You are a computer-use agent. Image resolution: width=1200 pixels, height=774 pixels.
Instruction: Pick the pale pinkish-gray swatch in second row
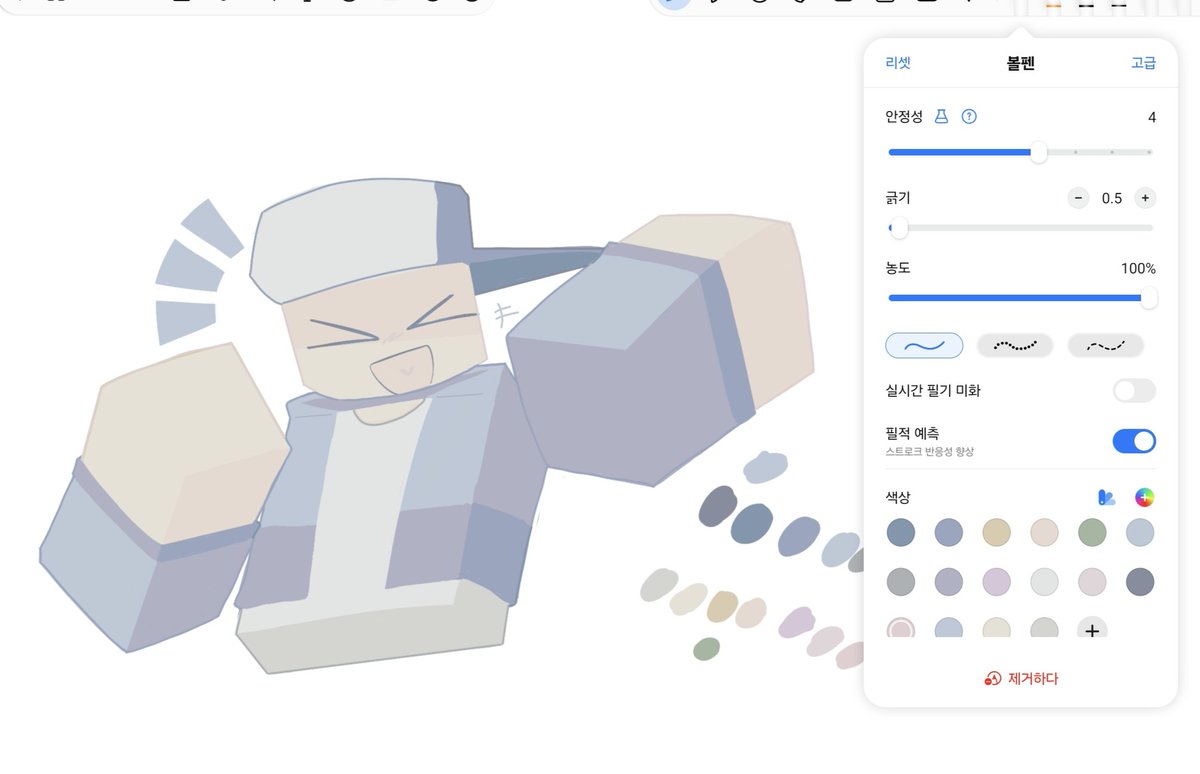pos(1092,582)
